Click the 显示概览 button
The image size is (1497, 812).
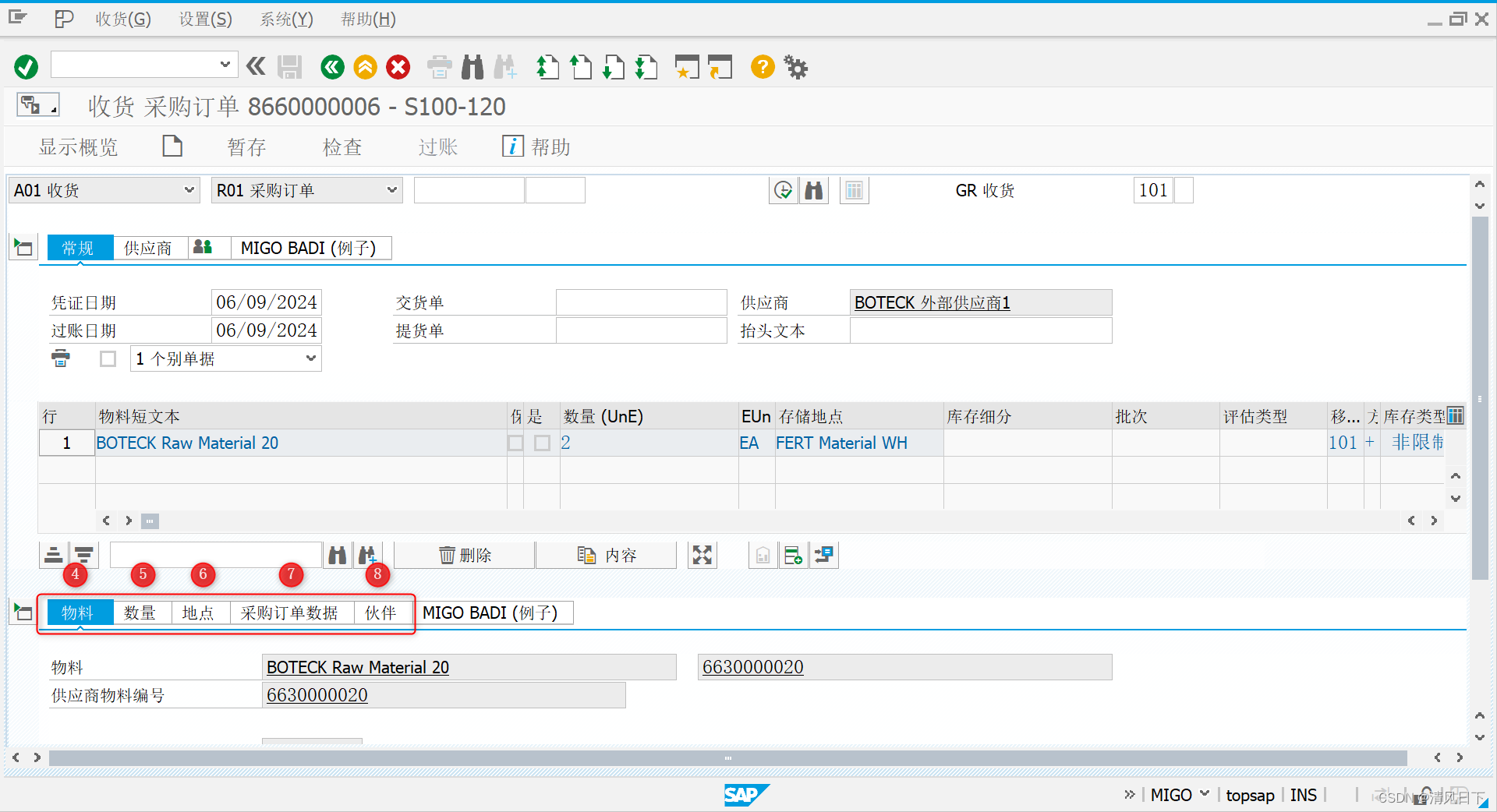pyautogui.click(x=78, y=147)
